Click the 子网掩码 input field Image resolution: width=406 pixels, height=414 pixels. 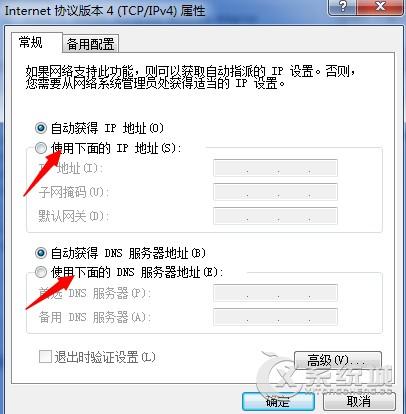pos(275,192)
